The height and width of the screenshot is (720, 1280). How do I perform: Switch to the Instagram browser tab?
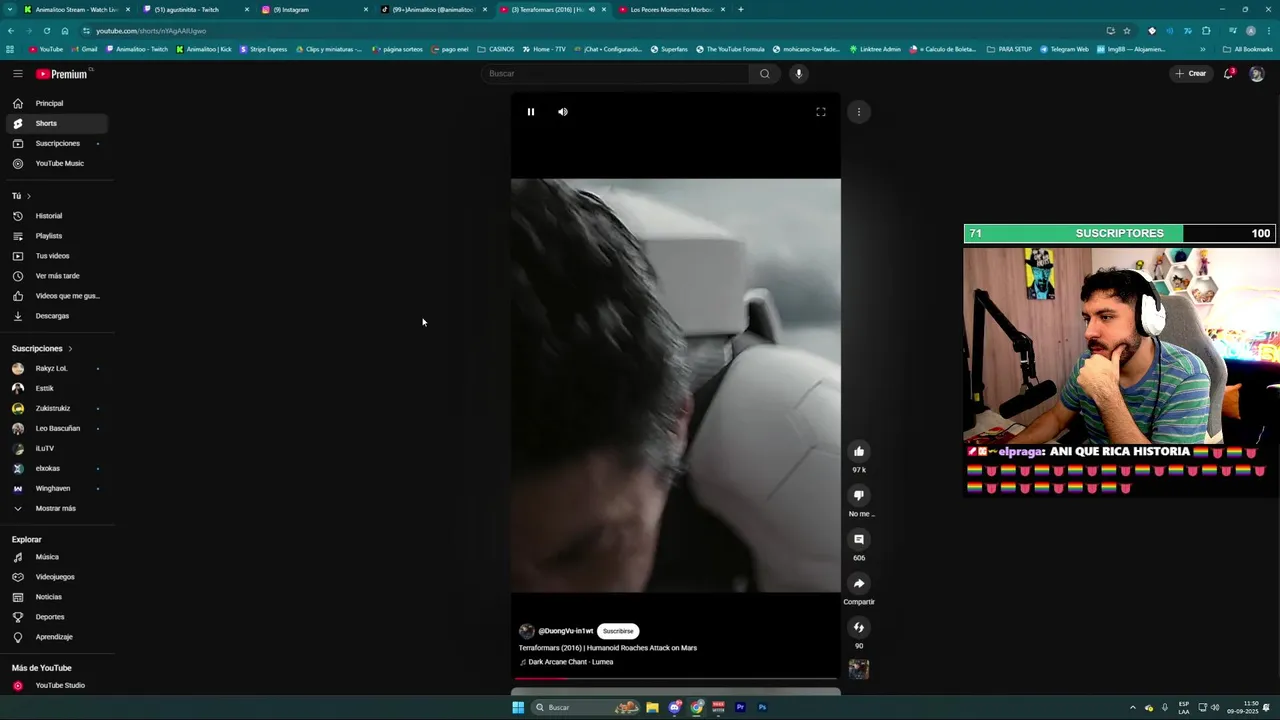[x=314, y=9]
